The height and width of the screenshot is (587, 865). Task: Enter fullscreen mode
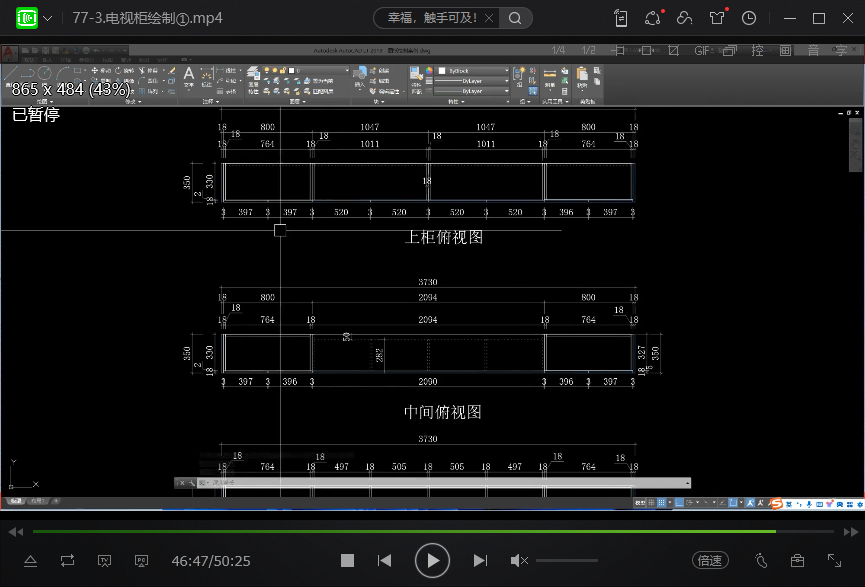point(834,561)
